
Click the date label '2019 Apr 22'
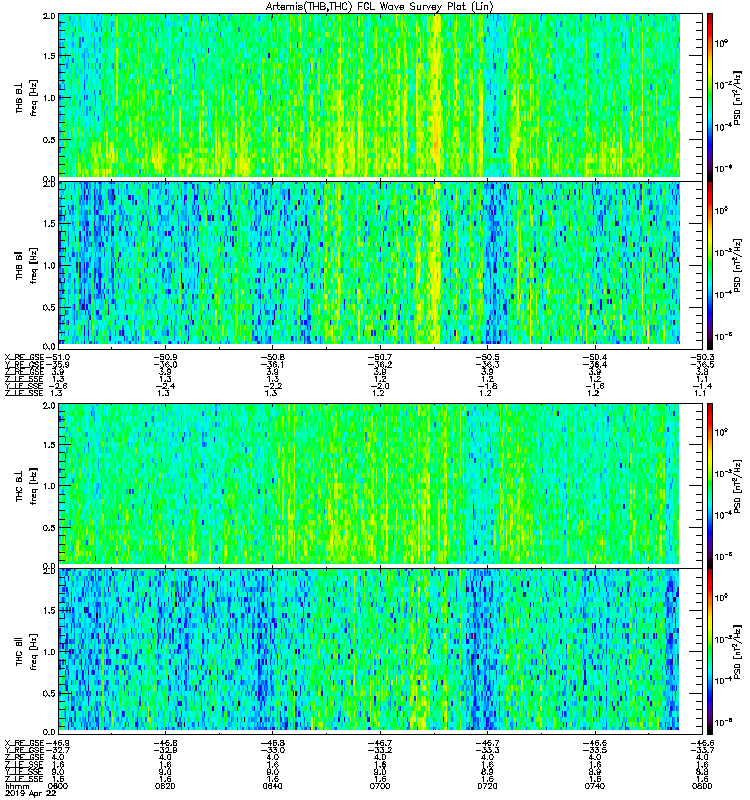point(30,793)
